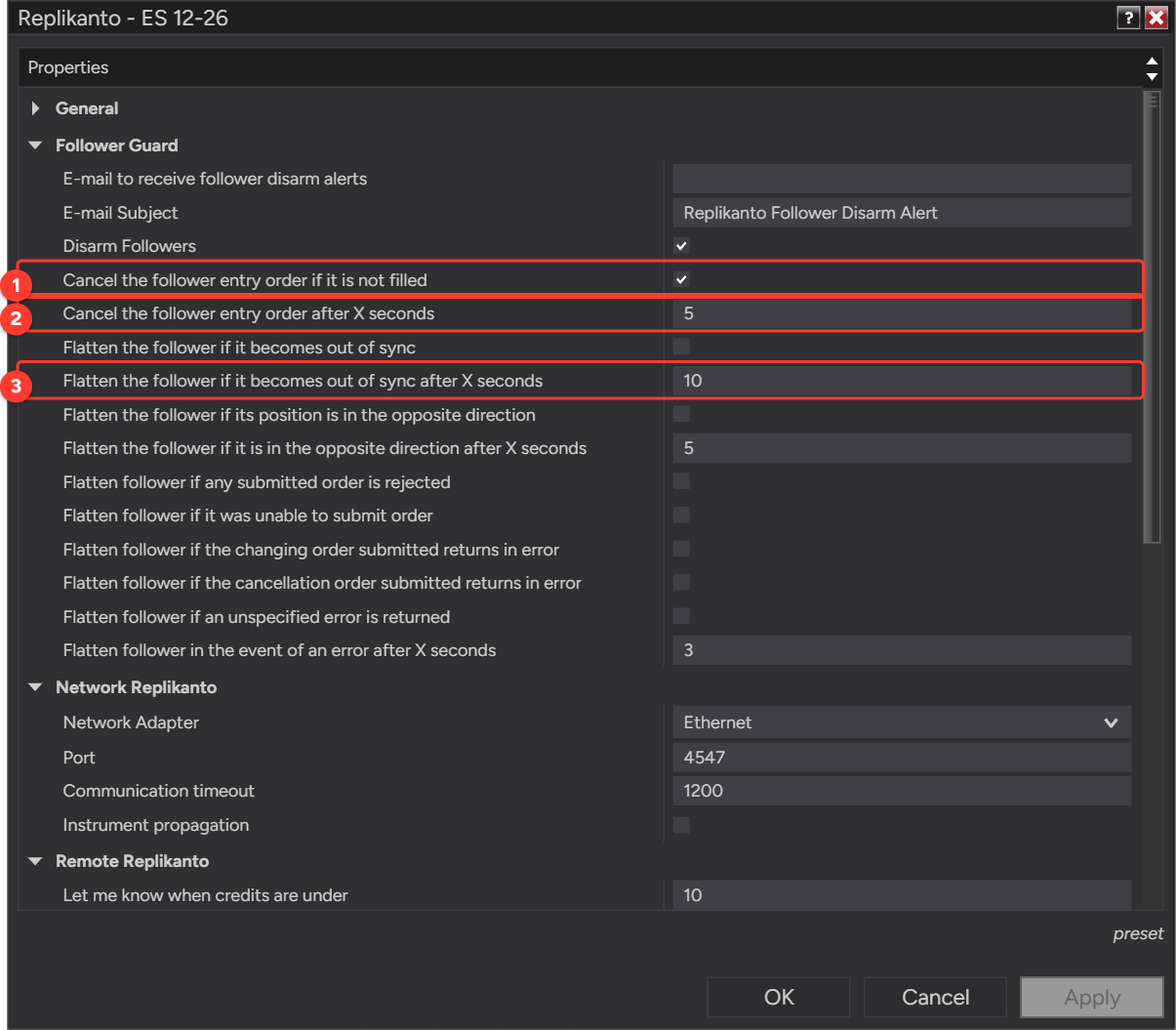The image size is (1176, 1030).
Task: Click the follower disarm alerts e-mail field
Action: coord(902,179)
